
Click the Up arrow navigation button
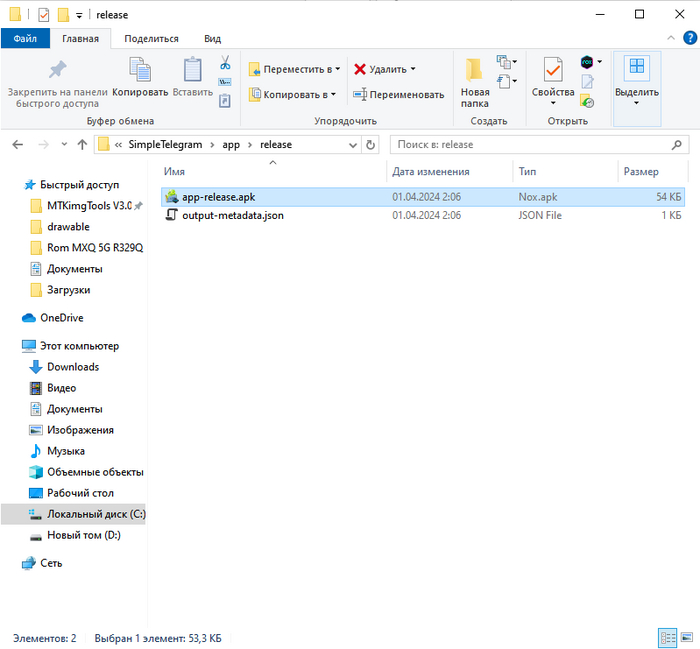click(81, 144)
